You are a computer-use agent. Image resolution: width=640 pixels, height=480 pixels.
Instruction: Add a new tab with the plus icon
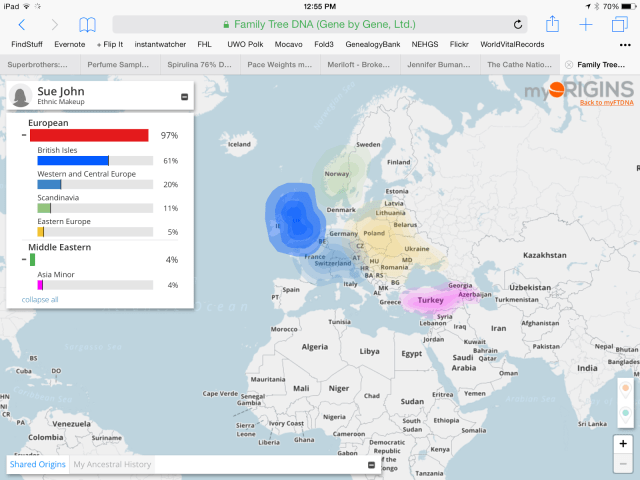tap(586, 24)
